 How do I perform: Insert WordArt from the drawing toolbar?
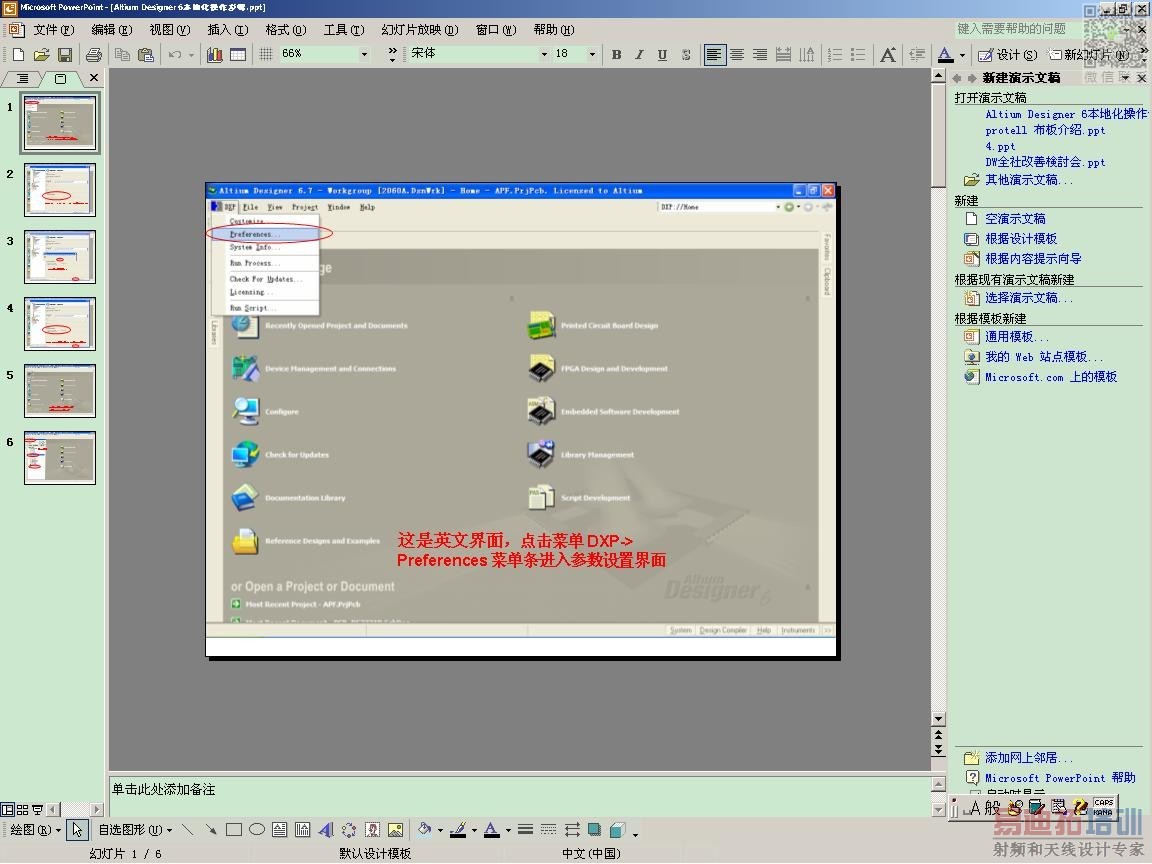[x=326, y=830]
